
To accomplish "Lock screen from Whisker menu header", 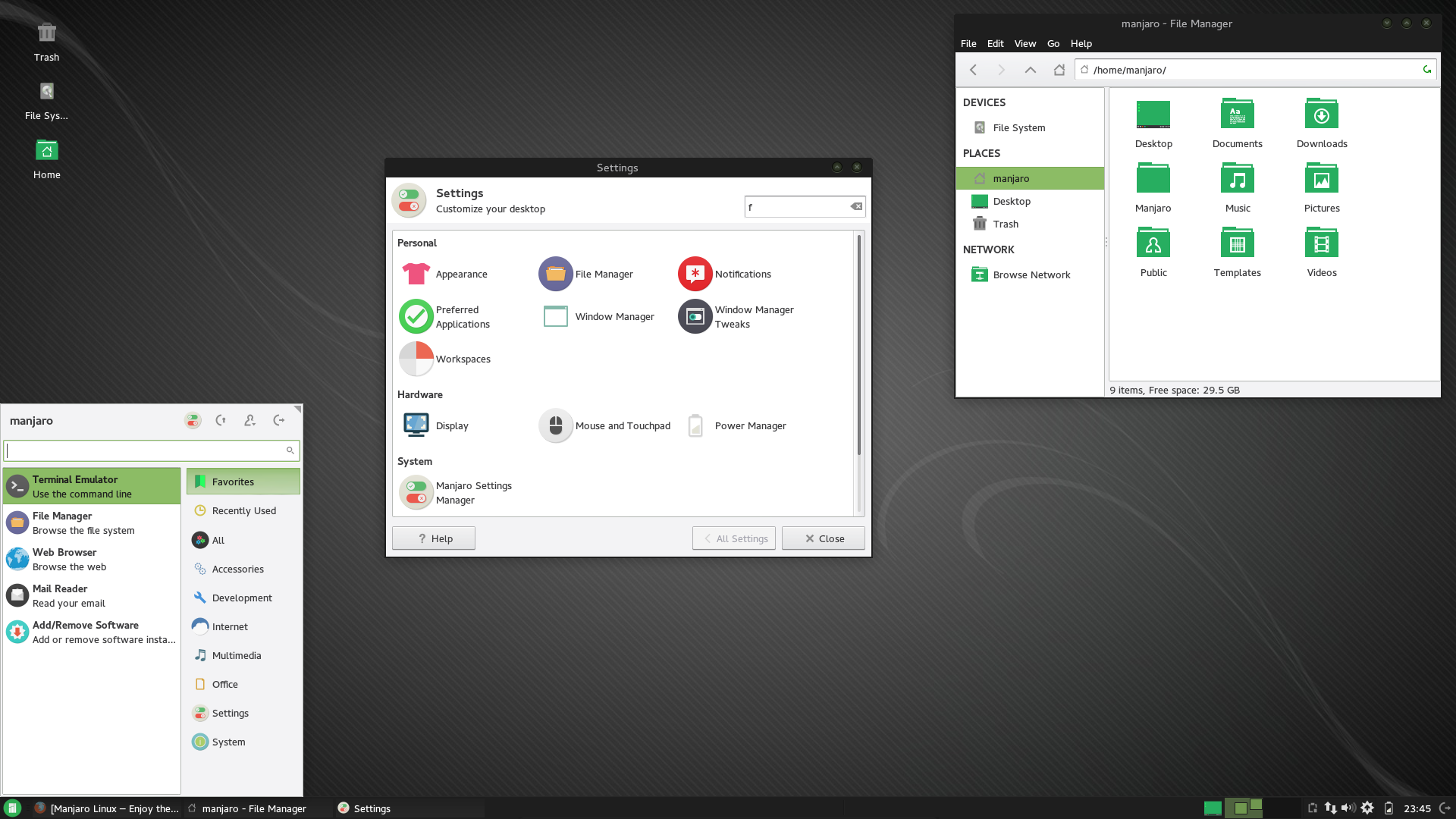I will click(221, 420).
